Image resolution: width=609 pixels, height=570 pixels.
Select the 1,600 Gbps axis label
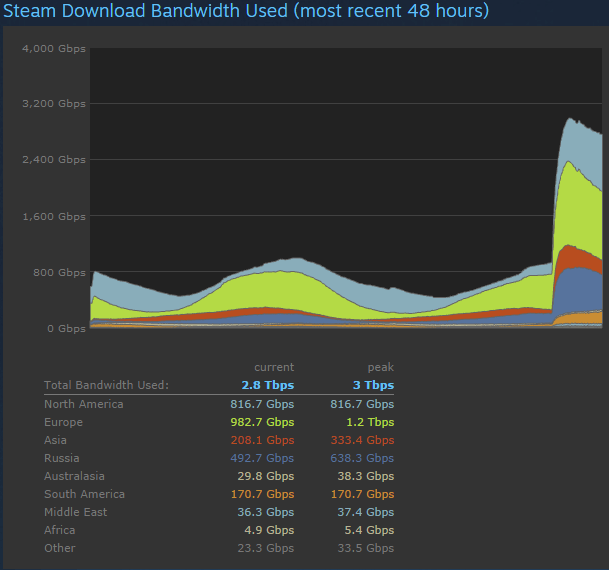coord(54,217)
